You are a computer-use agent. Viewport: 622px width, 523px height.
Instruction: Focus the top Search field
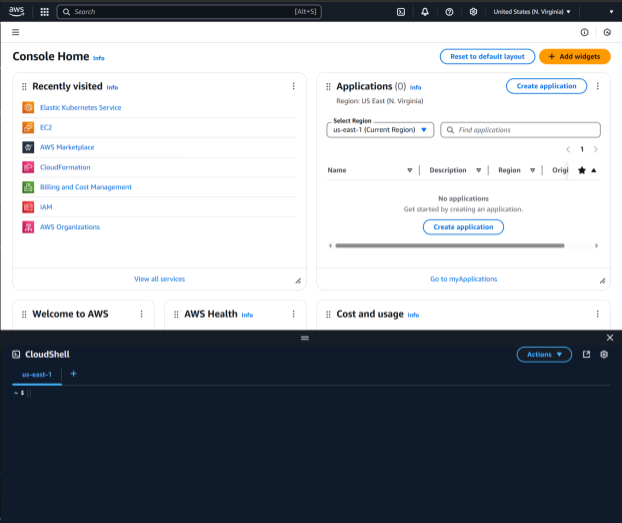pyautogui.click(x=189, y=12)
